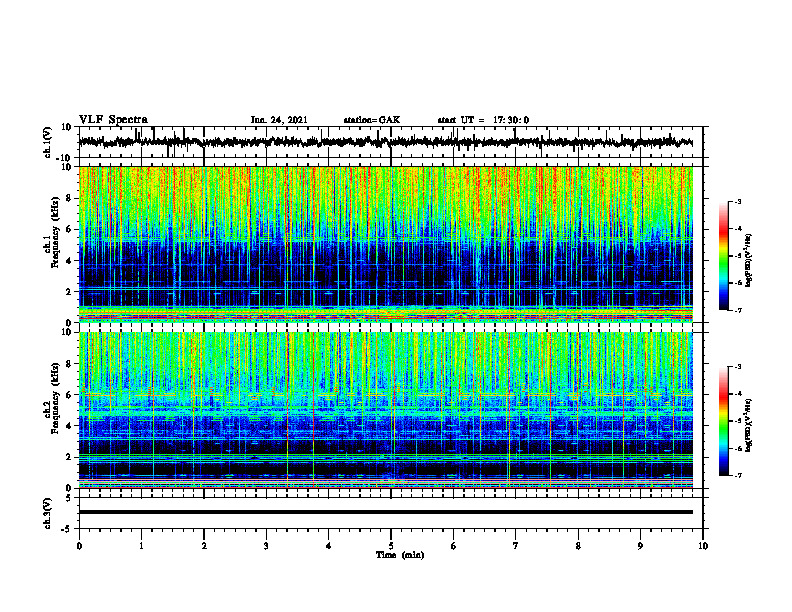
Task: Select the date text 'Jan. 24, 2021'
Action: (x=279, y=120)
